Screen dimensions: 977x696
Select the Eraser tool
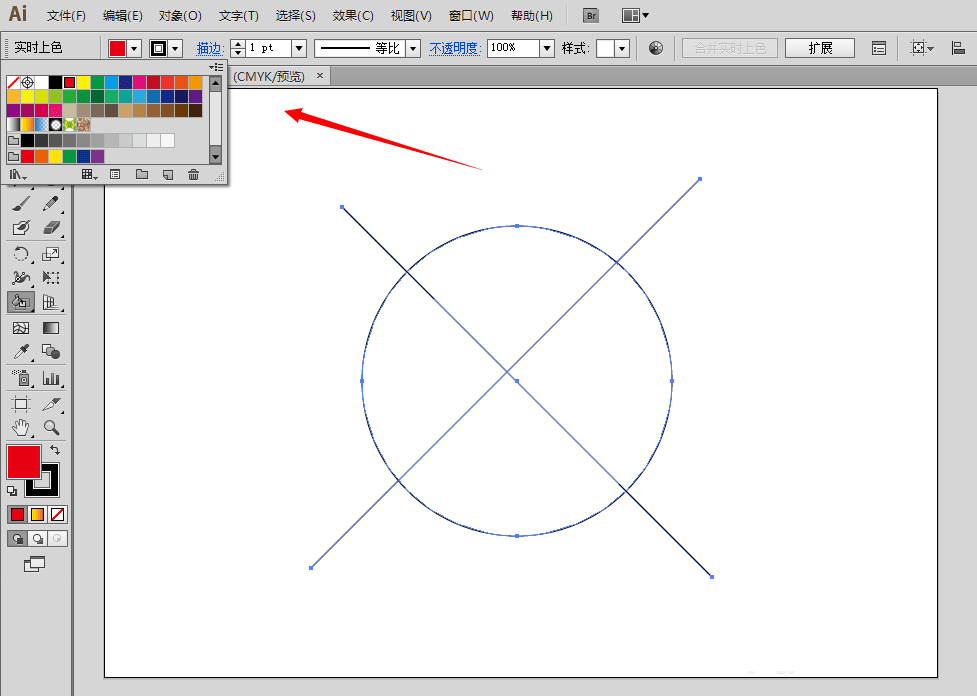[x=51, y=228]
